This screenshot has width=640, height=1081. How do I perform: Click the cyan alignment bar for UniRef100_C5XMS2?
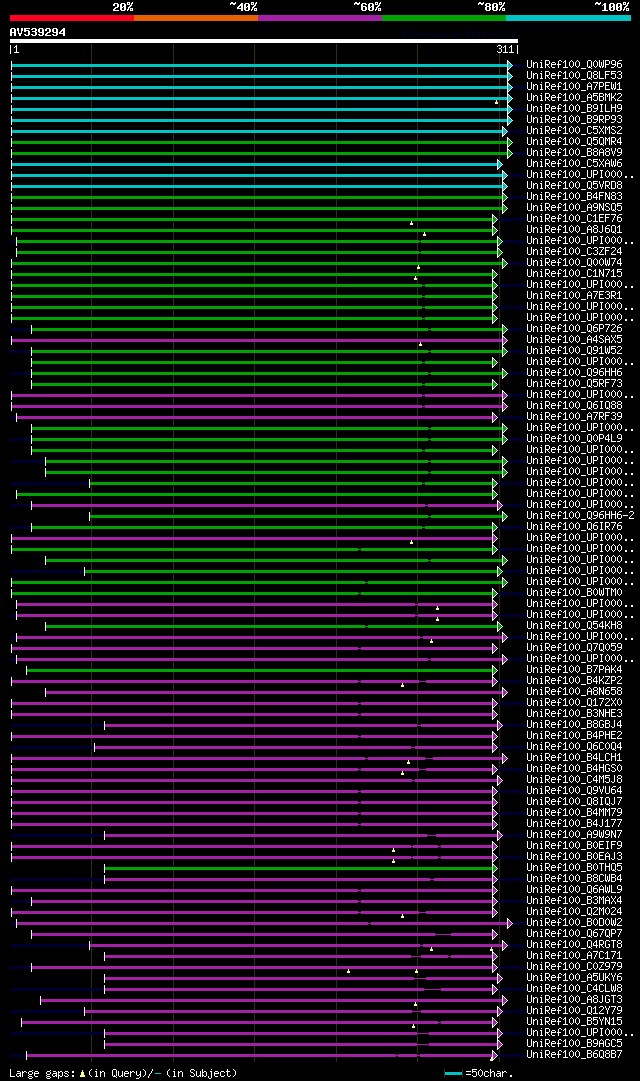[257, 131]
